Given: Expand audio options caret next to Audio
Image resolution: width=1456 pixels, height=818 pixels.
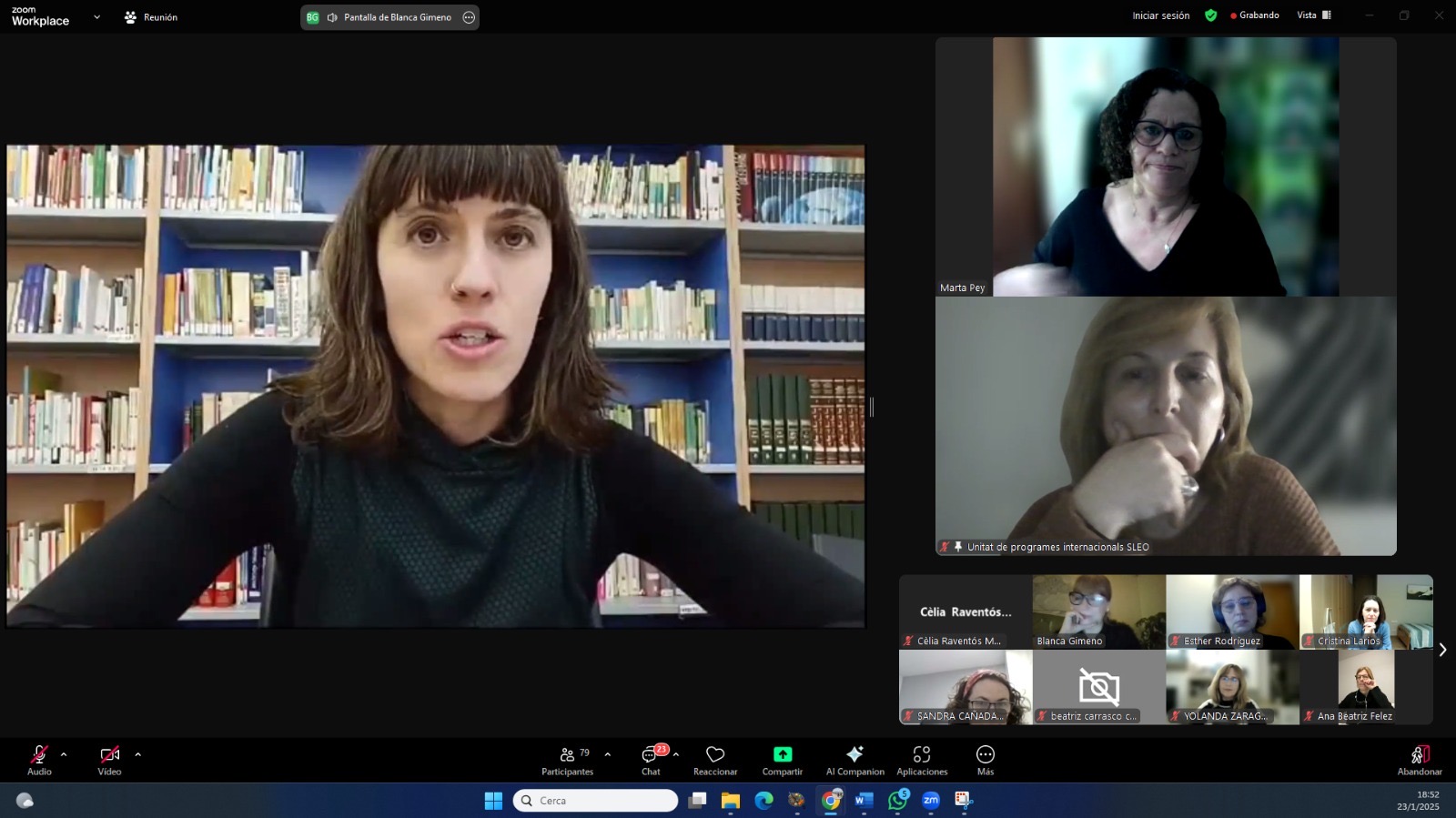Looking at the screenshot, I should click(x=64, y=754).
